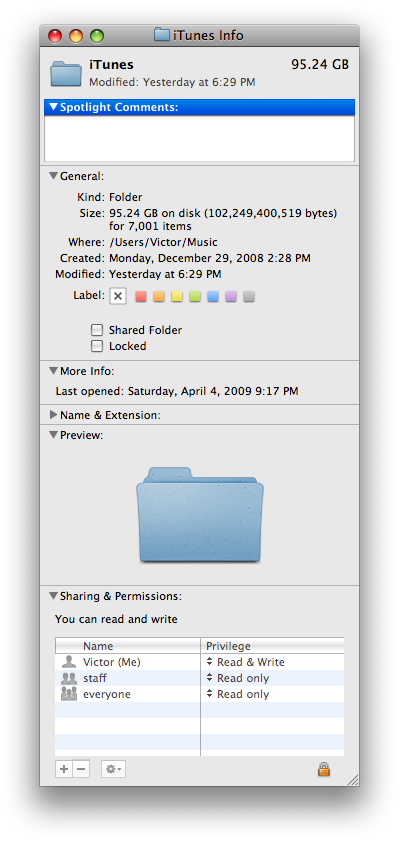The width and height of the screenshot is (399, 841).
Task: Collapse the Sharing & Permissions section
Action: click(x=53, y=595)
